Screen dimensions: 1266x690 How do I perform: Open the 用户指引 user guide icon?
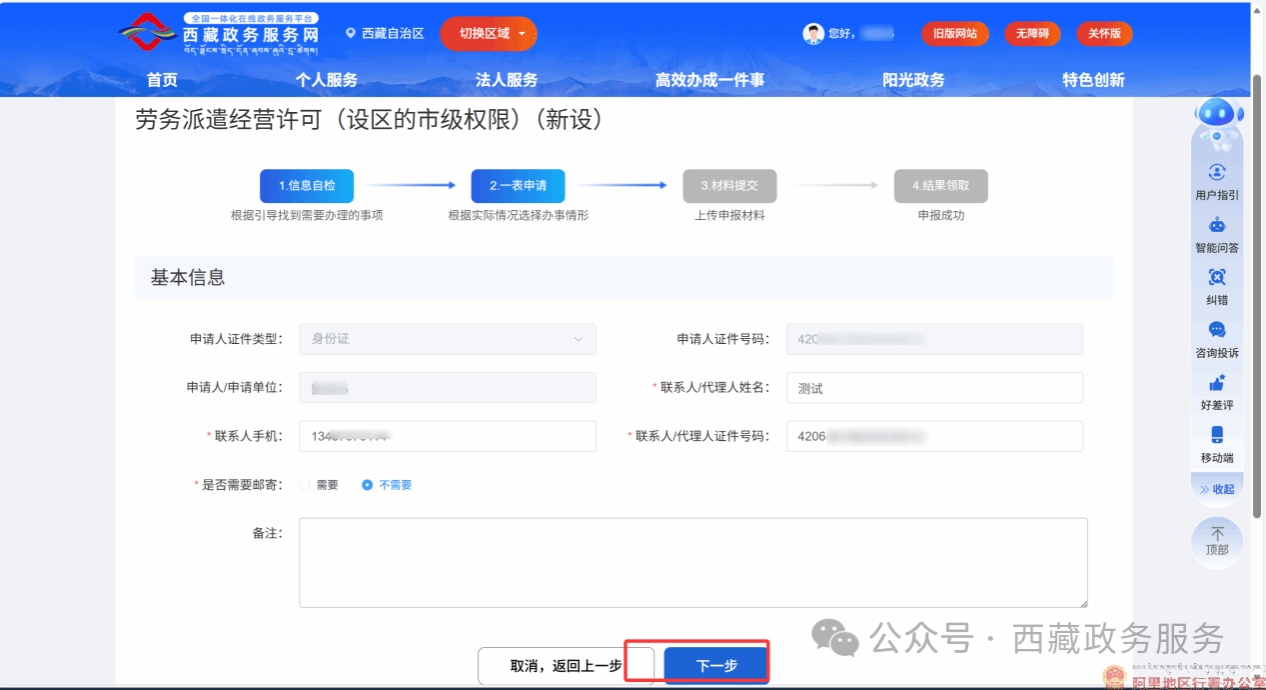pos(1216,173)
